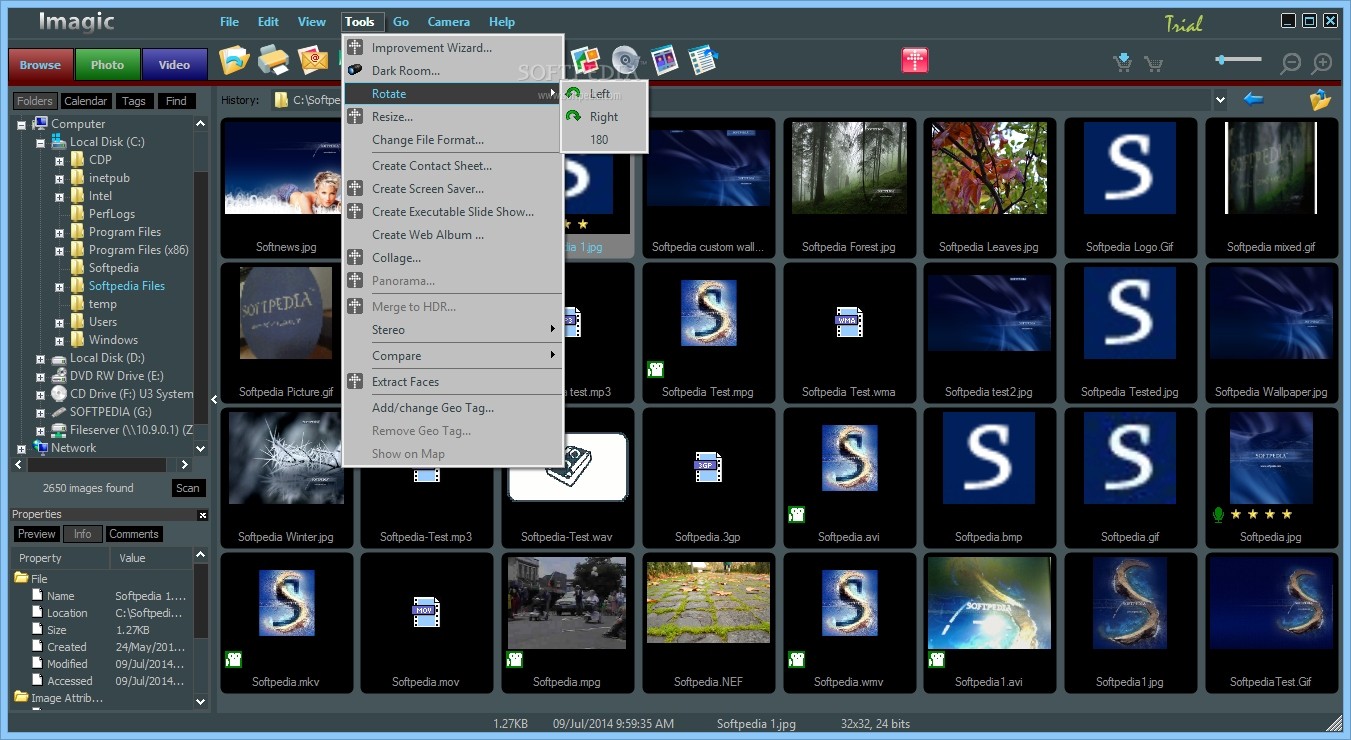Click the printer icon in the toolbar
The width and height of the screenshot is (1351, 740).
point(273,61)
